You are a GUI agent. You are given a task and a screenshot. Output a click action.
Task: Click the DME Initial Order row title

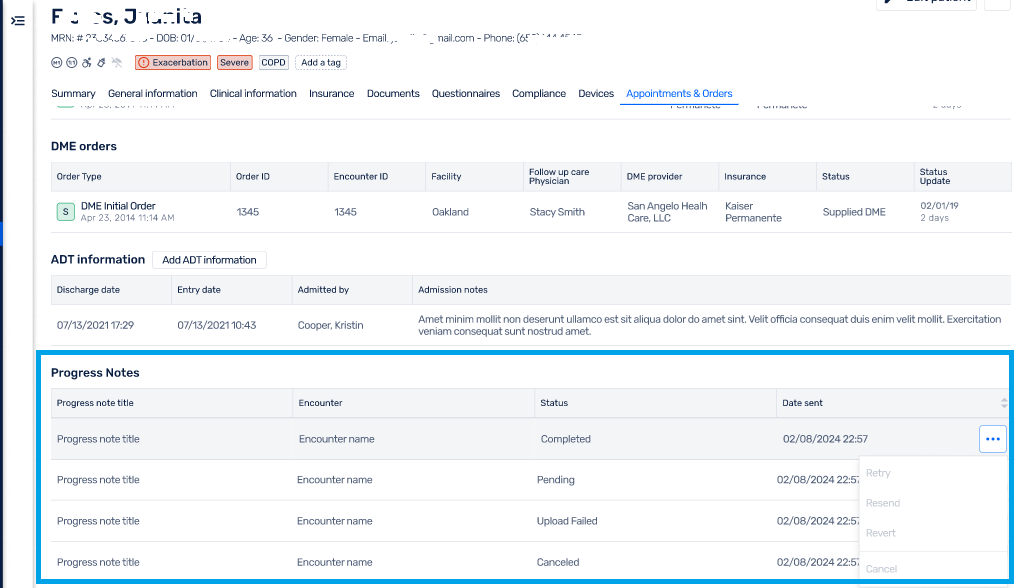(x=118, y=206)
